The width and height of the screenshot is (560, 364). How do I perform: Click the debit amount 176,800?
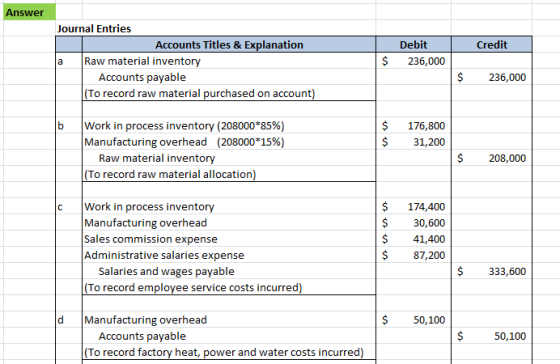(x=426, y=126)
